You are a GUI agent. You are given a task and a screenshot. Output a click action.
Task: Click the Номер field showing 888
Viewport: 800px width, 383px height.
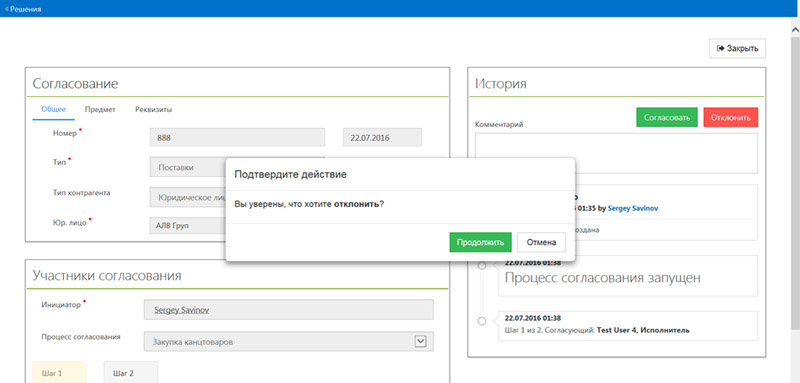[237, 138]
